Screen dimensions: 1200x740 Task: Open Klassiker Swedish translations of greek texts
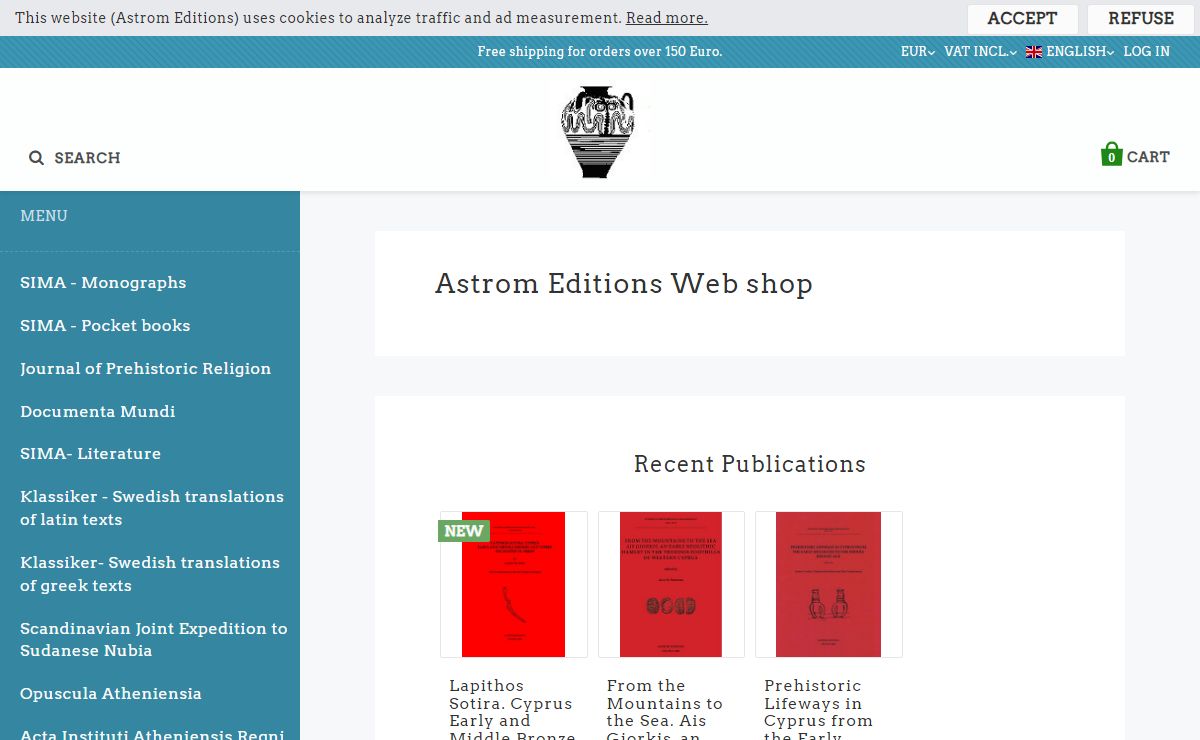(150, 574)
